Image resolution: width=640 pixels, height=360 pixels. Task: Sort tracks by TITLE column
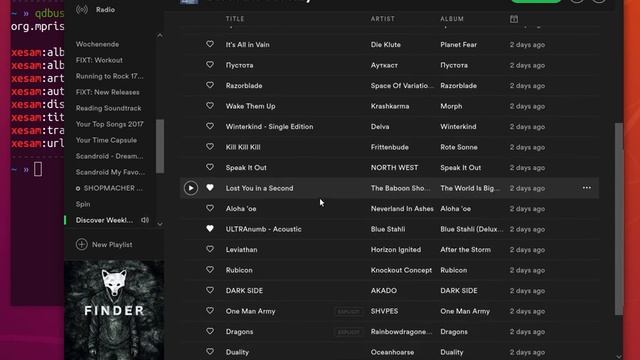pos(235,19)
